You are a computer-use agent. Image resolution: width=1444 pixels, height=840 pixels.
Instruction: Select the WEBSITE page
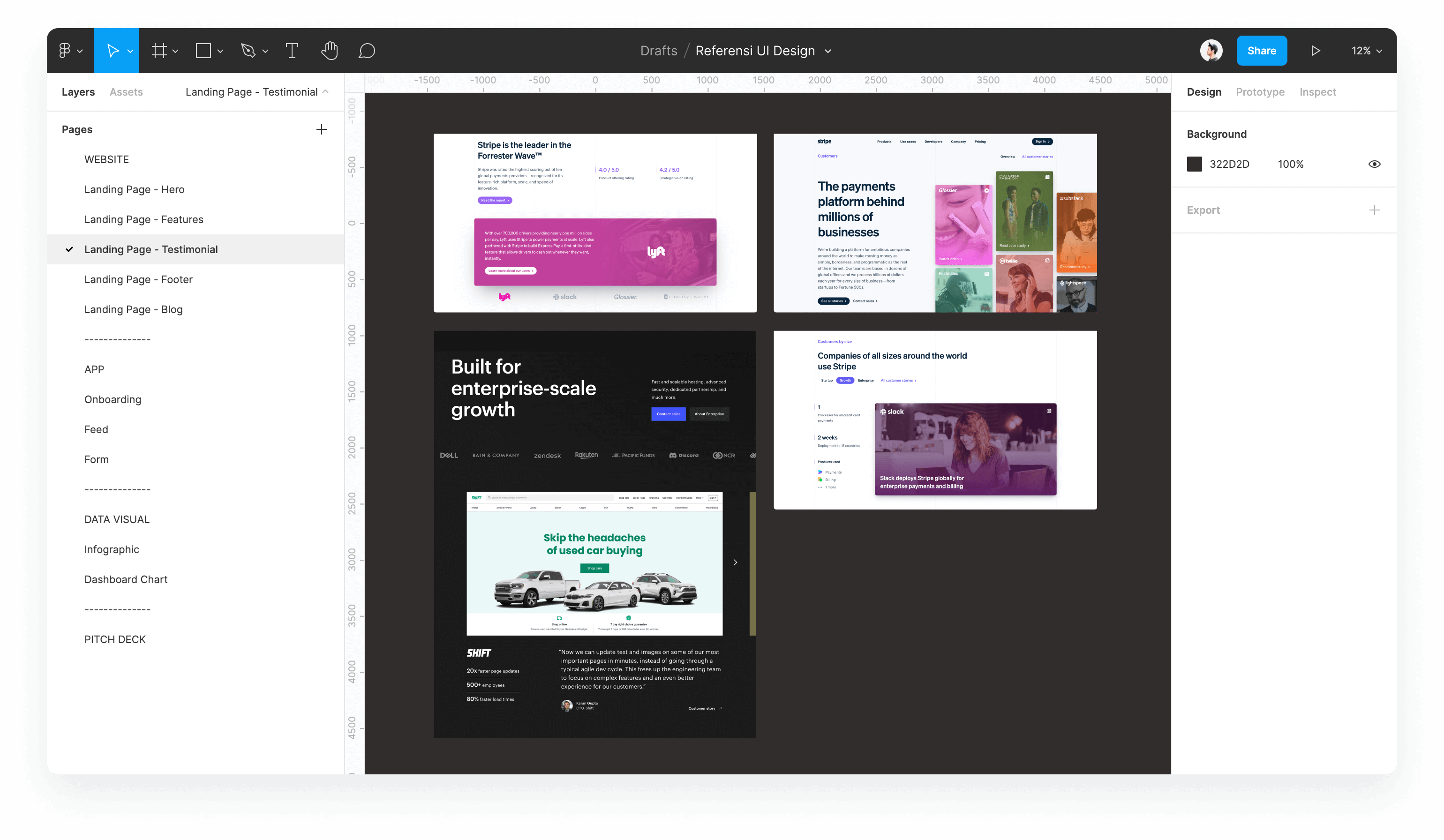click(196, 159)
